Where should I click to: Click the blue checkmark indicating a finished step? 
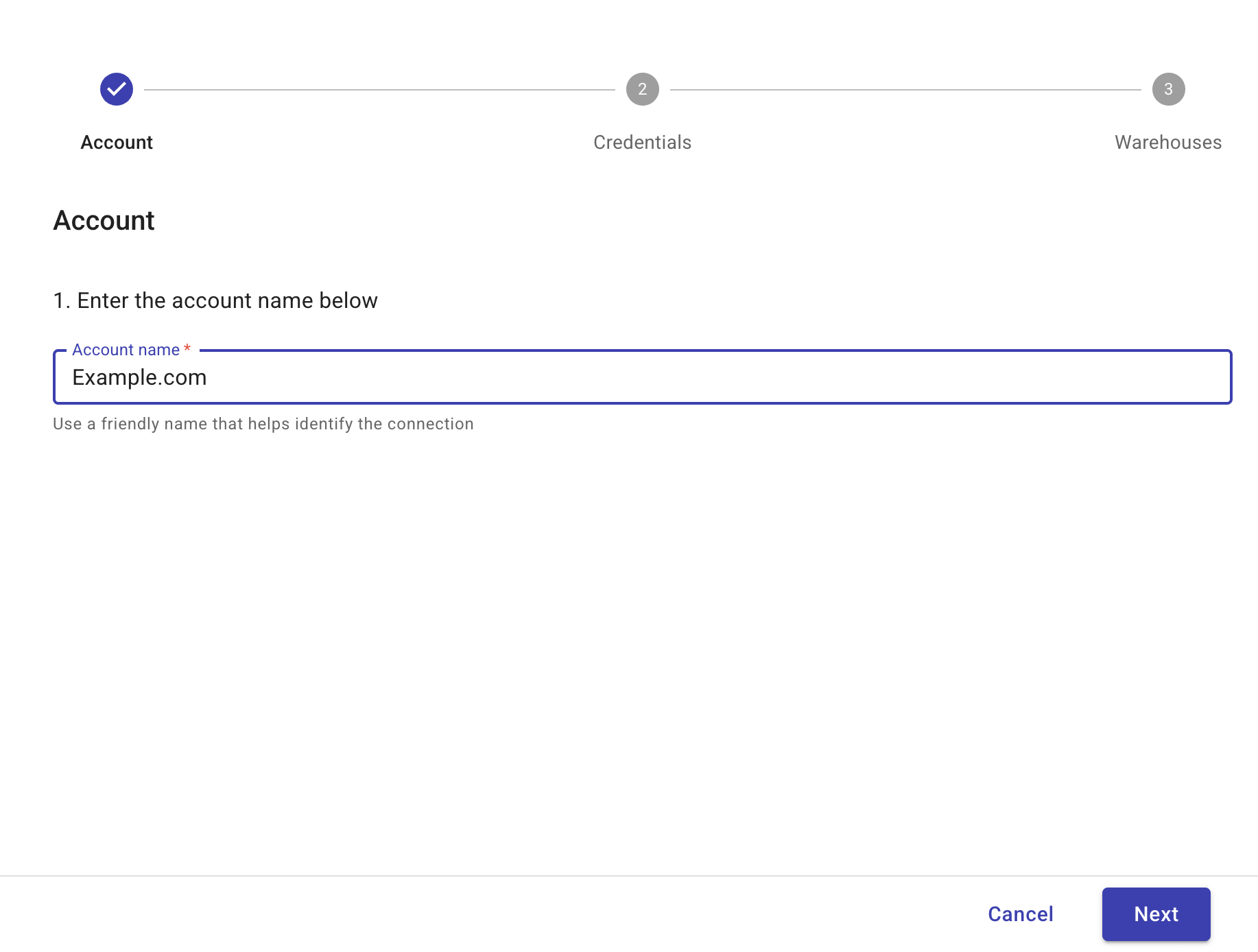pyautogui.click(x=117, y=88)
